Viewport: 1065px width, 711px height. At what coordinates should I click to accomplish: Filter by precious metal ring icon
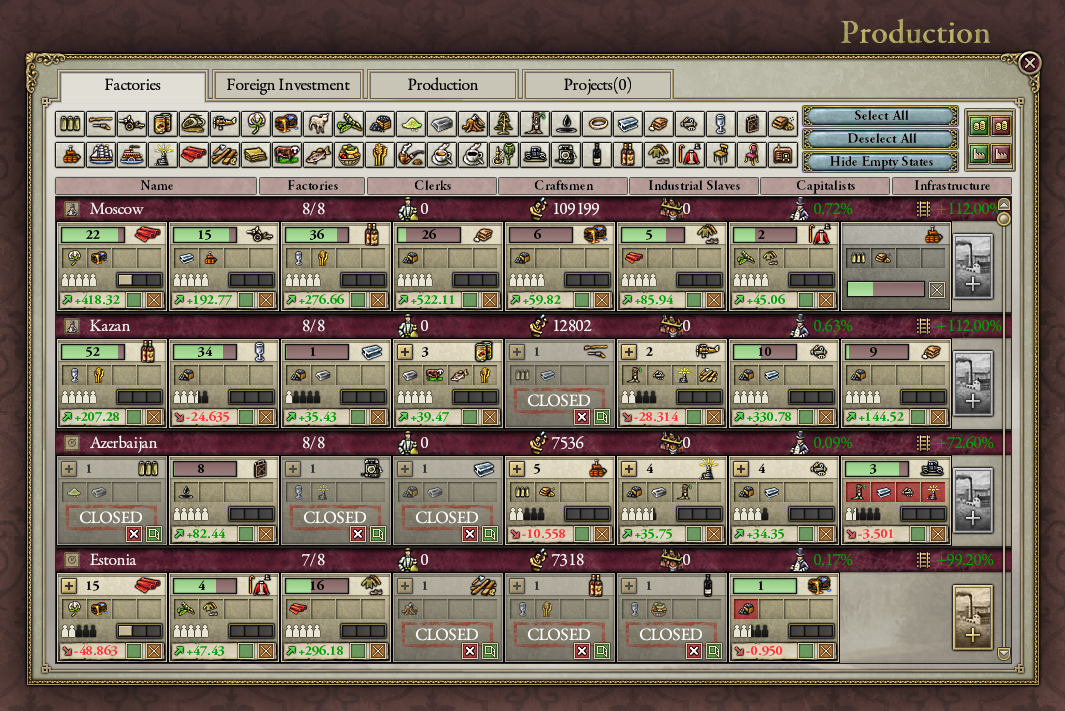pyautogui.click(x=598, y=124)
